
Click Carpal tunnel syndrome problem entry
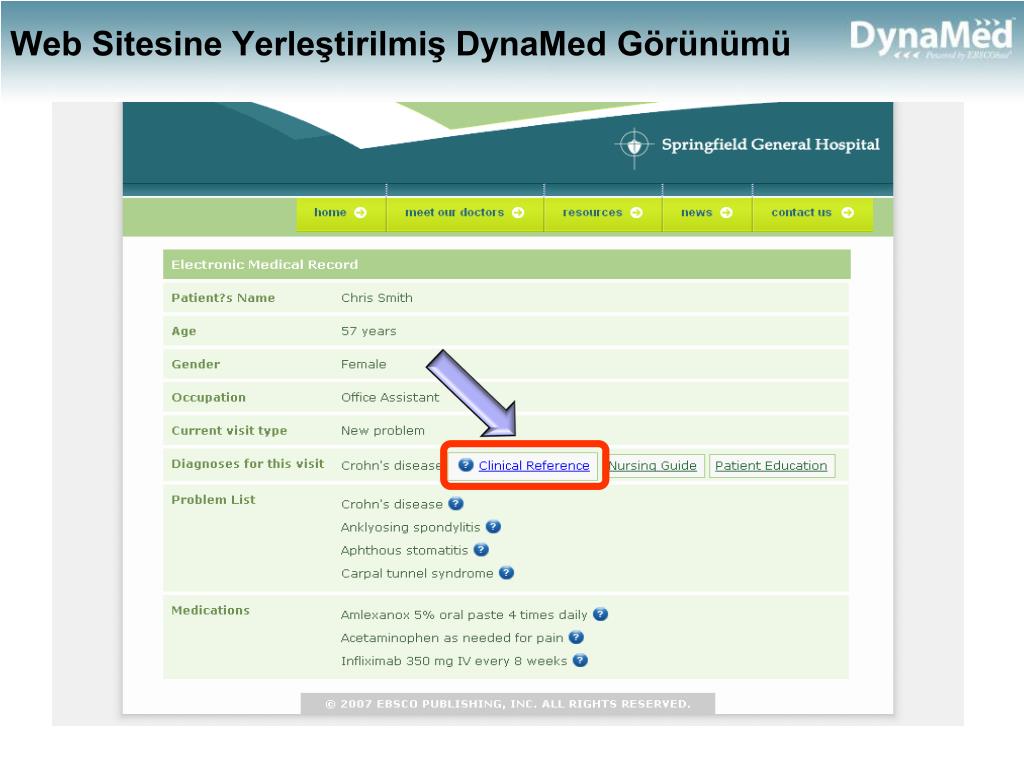pos(417,573)
